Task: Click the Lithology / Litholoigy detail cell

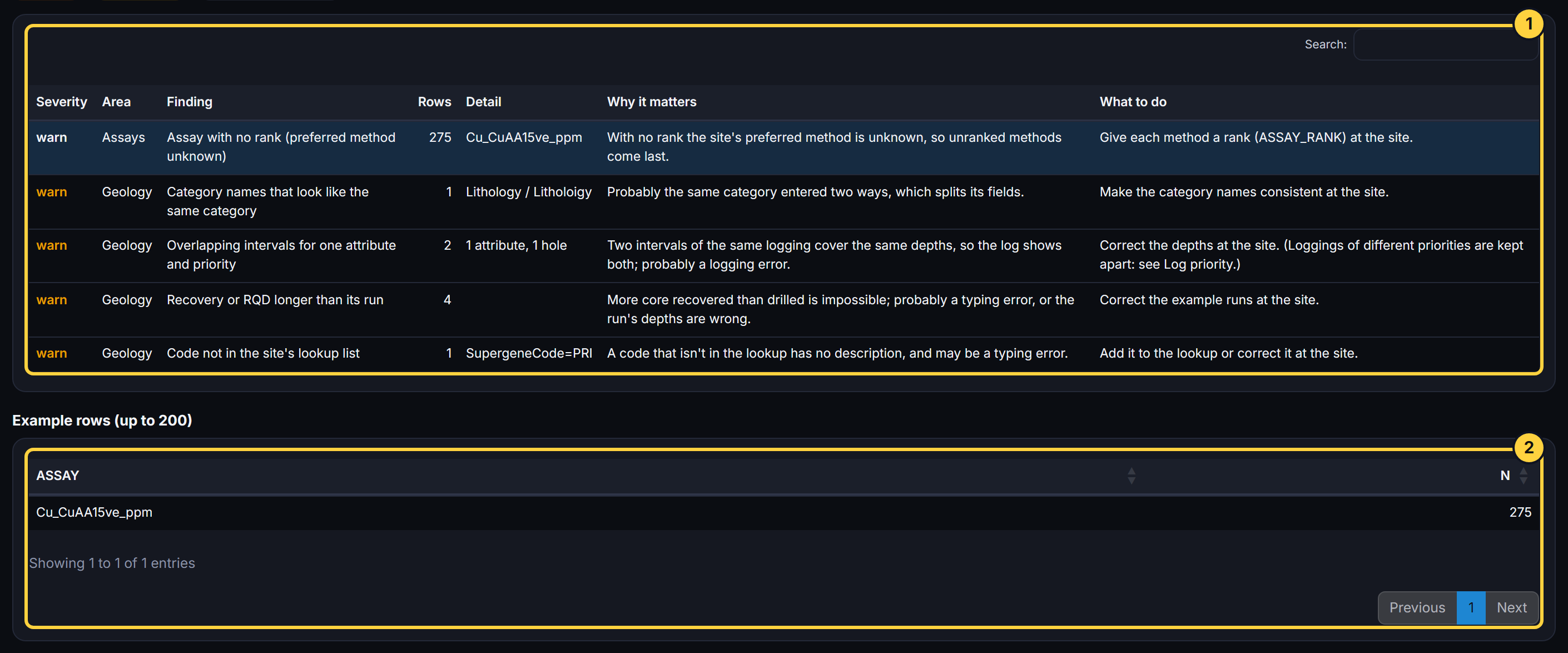Action: (x=528, y=192)
